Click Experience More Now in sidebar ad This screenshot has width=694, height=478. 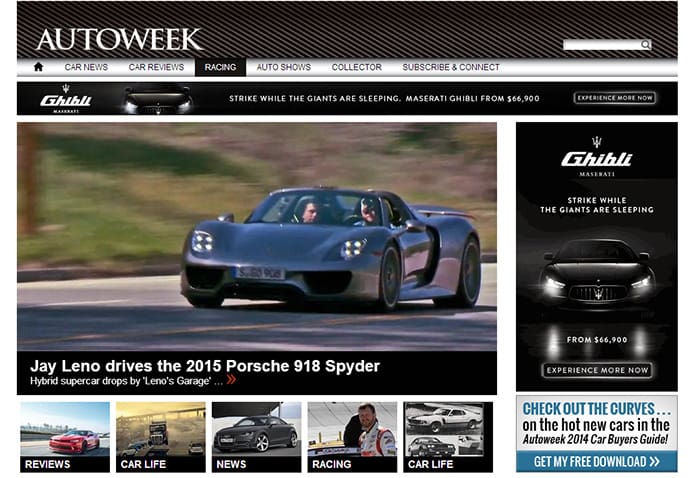coord(597,370)
